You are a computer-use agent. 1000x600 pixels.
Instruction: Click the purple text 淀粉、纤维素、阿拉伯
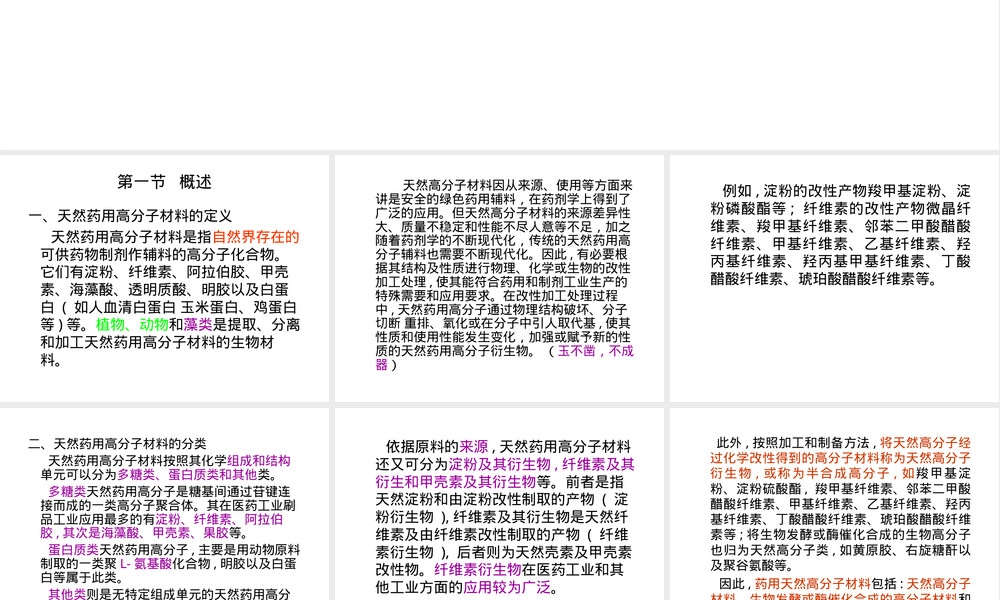tap(219, 520)
